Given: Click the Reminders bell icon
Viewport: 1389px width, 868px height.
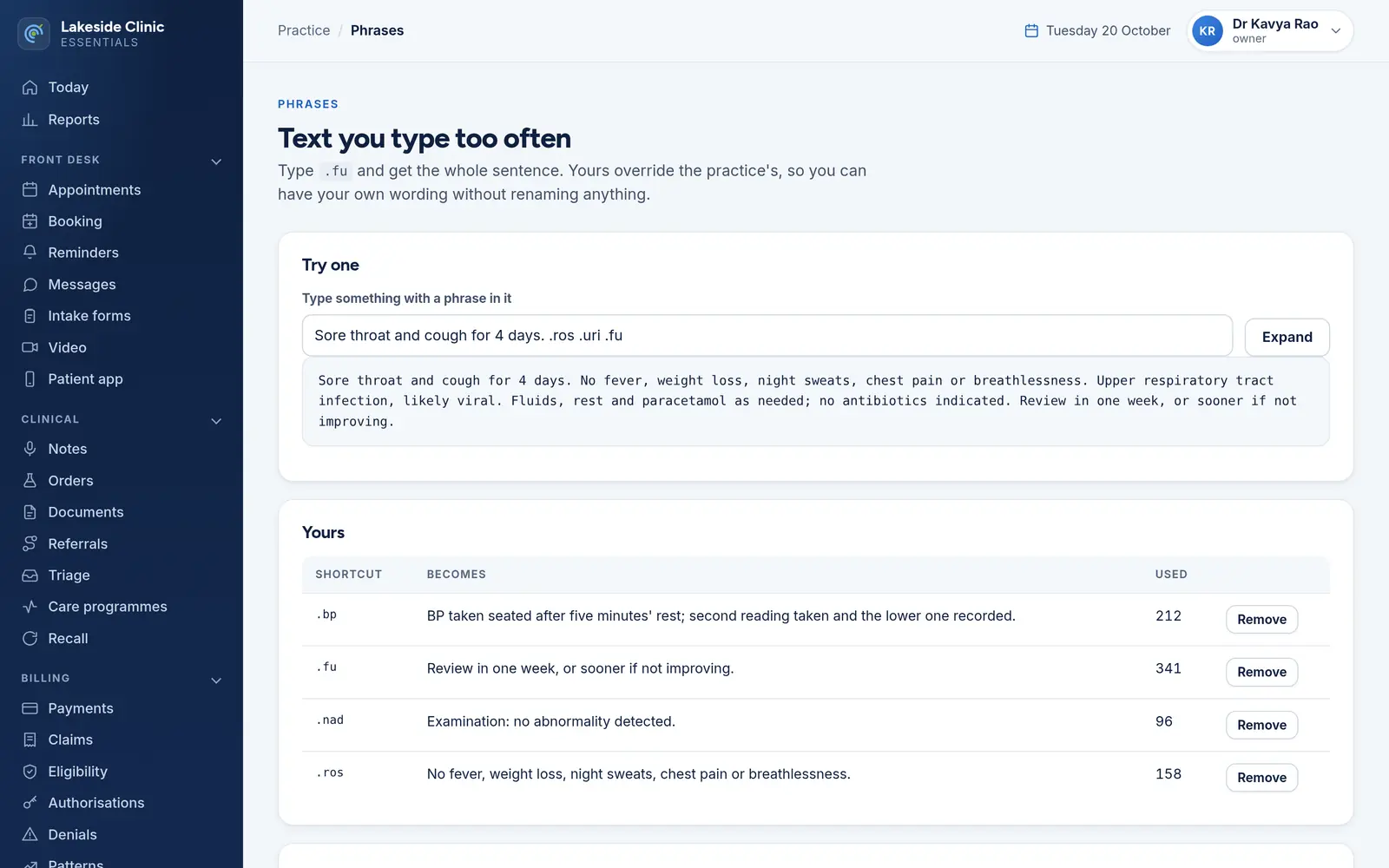Looking at the screenshot, I should tap(30, 253).
